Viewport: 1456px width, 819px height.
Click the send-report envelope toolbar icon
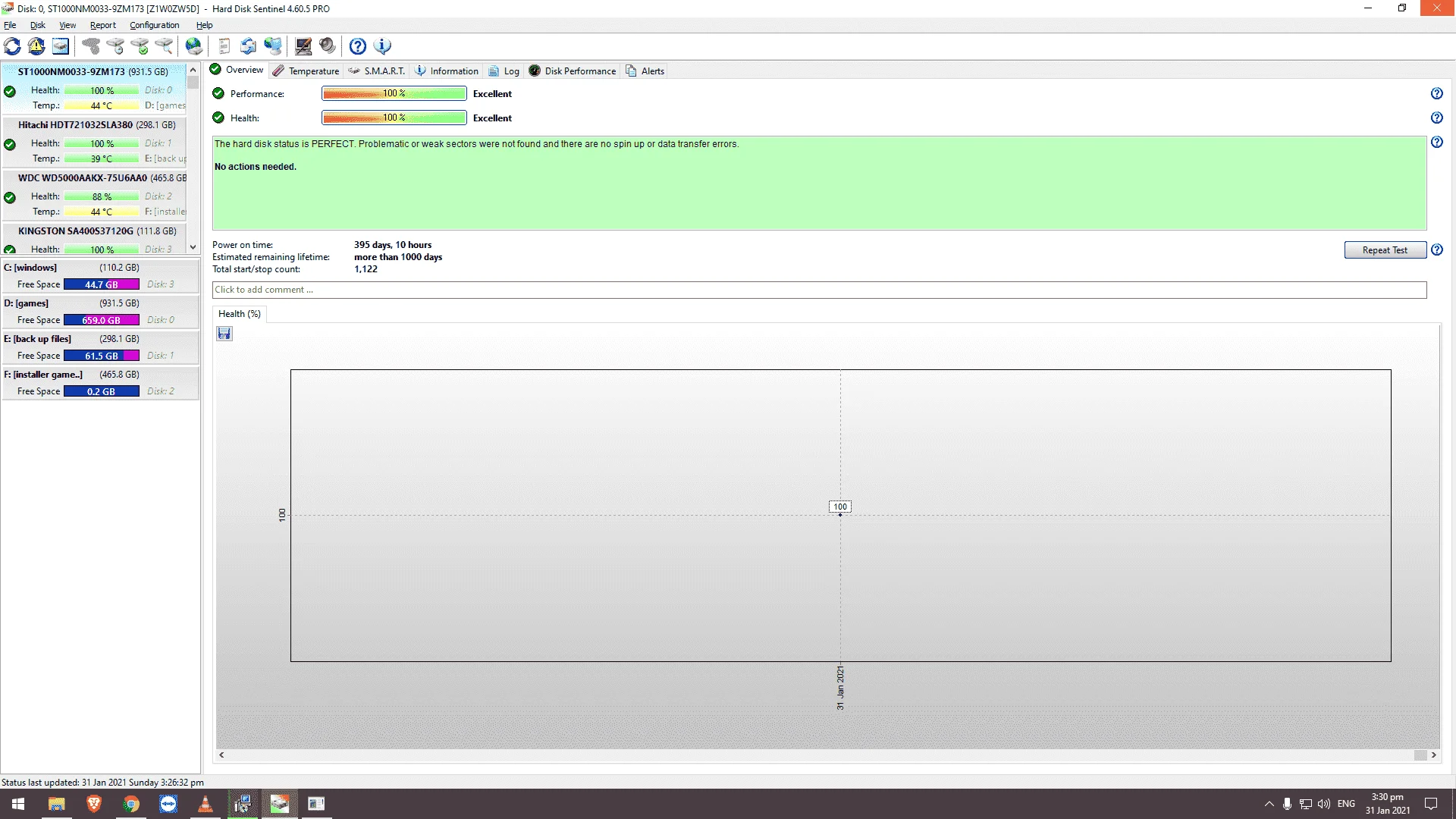[x=249, y=46]
